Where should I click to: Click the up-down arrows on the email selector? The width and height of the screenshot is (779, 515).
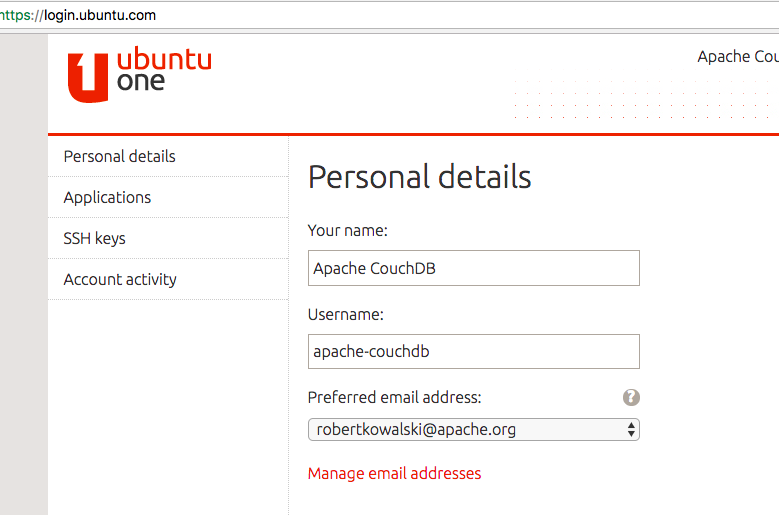coord(631,430)
